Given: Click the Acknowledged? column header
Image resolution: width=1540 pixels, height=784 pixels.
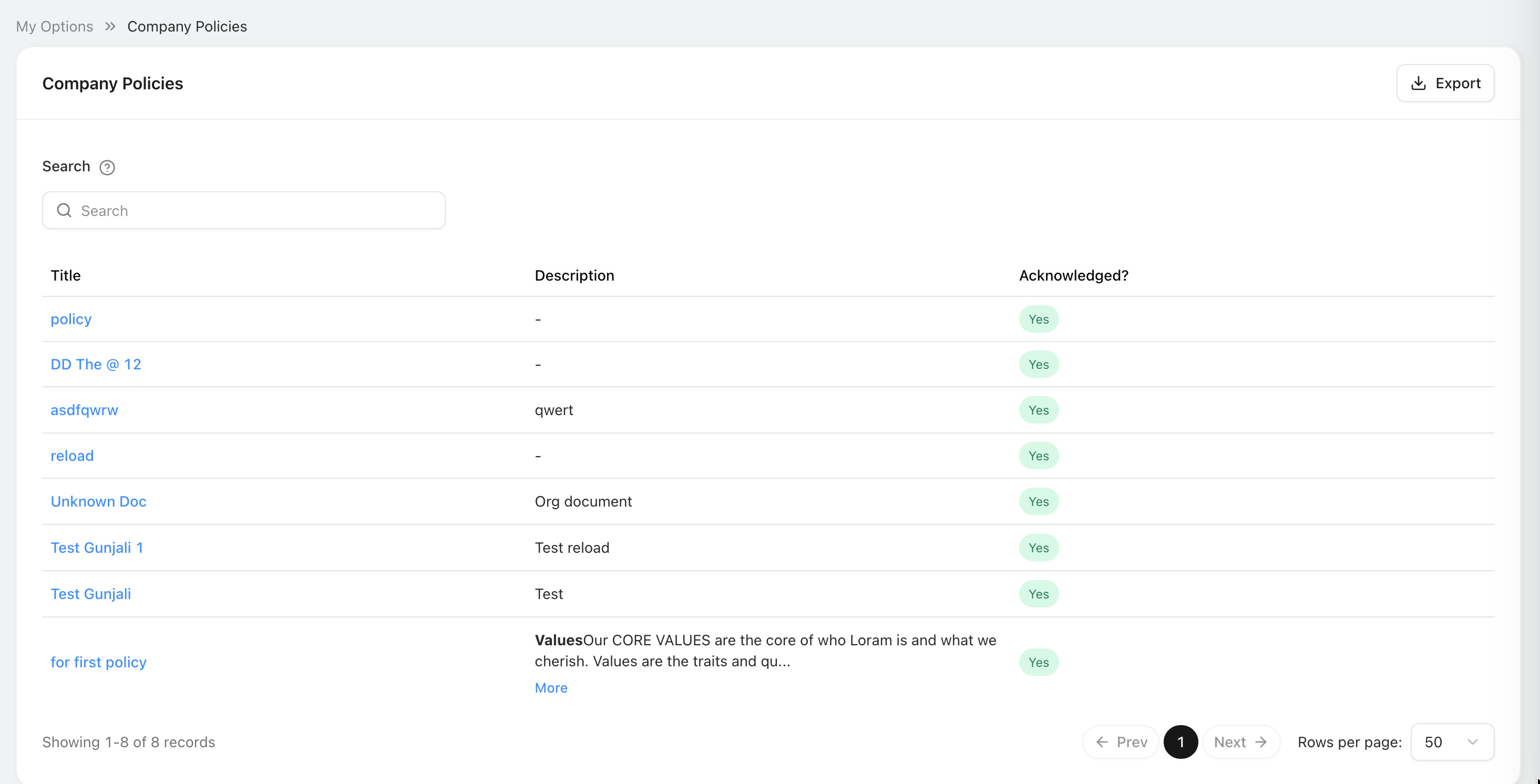Looking at the screenshot, I should coord(1074,275).
